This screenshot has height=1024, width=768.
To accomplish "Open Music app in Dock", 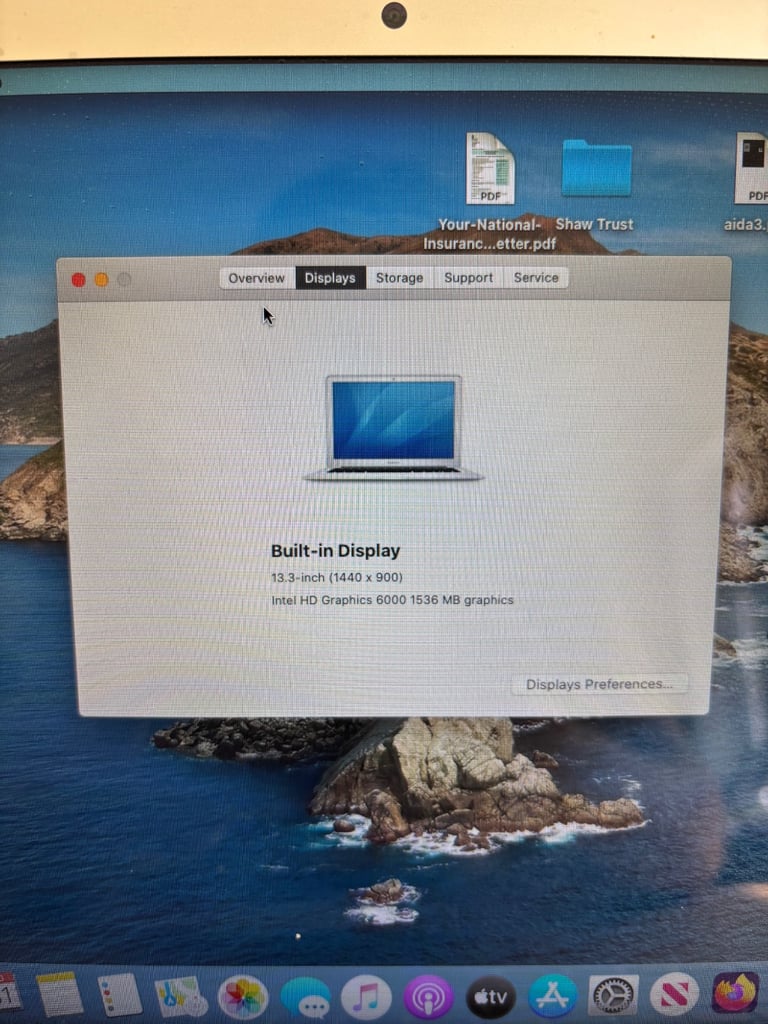I will (x=366, y=998).
